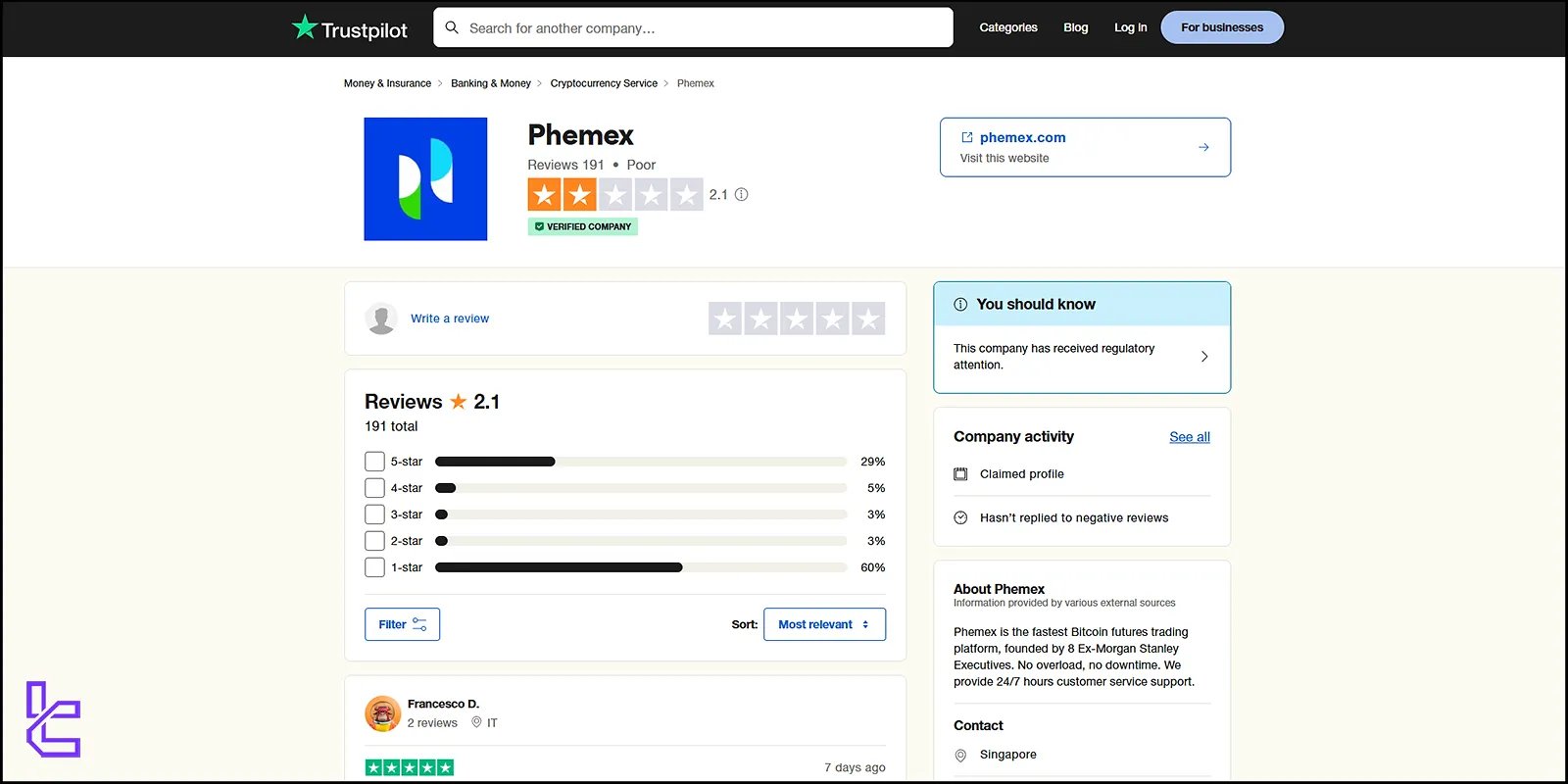Click the Verified Company badge

pos(583,226)
